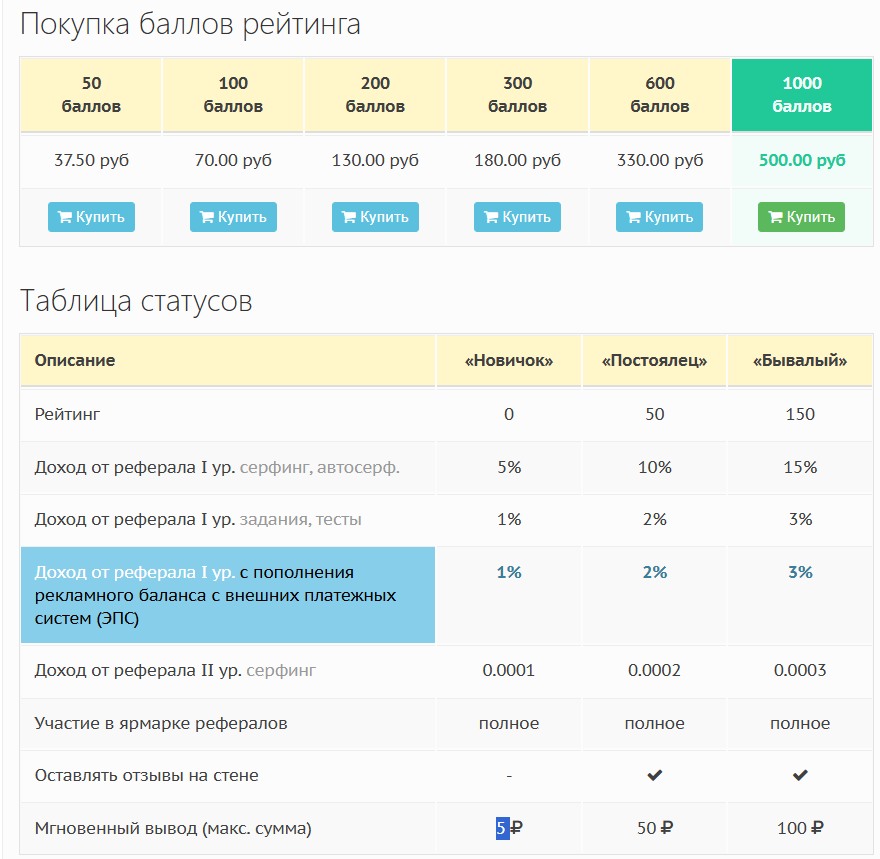Click cart icon for 50 баллов
This screenshot has width=880, height=859.
point(65,217)
